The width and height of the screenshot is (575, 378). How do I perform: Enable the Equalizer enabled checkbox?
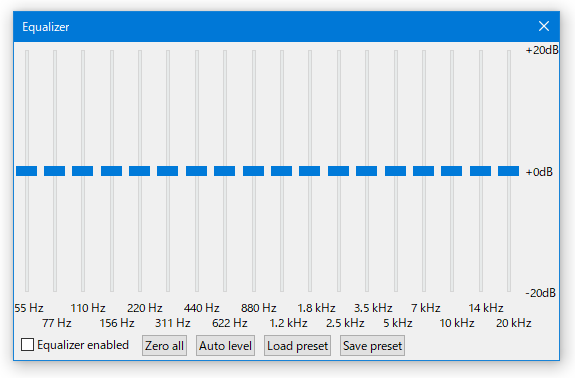[28, 345]
